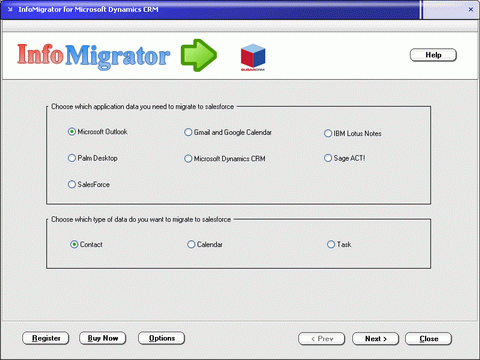Click the InfoMigrator logo
The image size is (480, 360).
(x=94, y=56)
